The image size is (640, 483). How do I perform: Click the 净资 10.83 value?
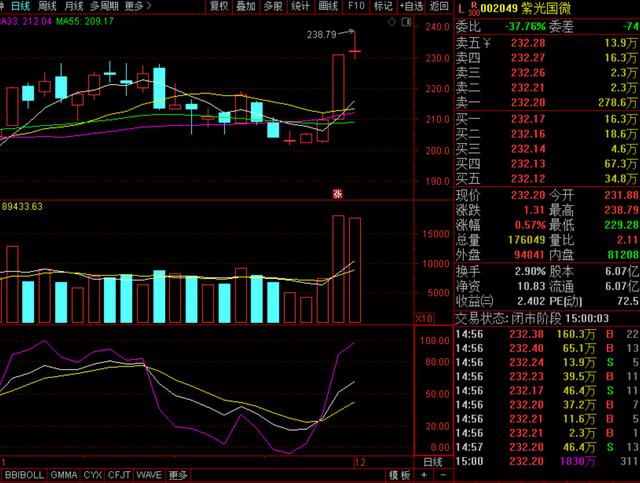click(x=531, y=286)
